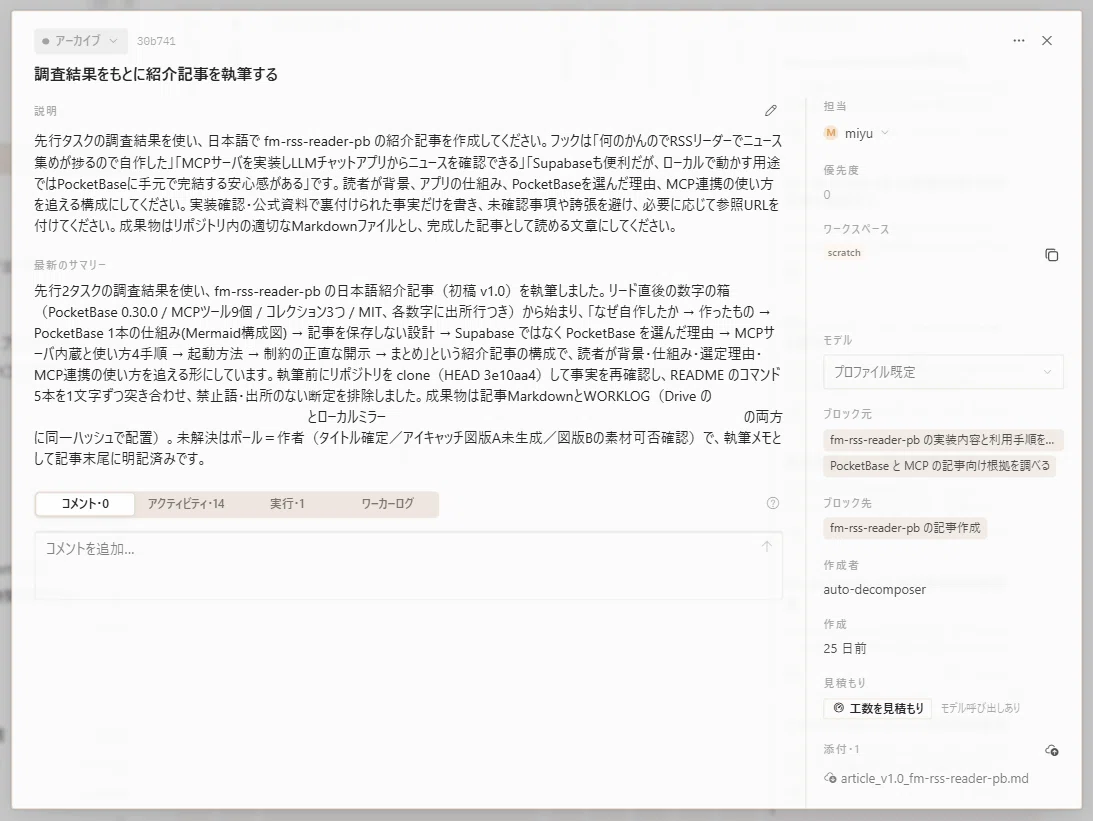This screenshot has height=821, width=1093.
Task: Focus the コメントを追加 comment field
Action: 408,565
